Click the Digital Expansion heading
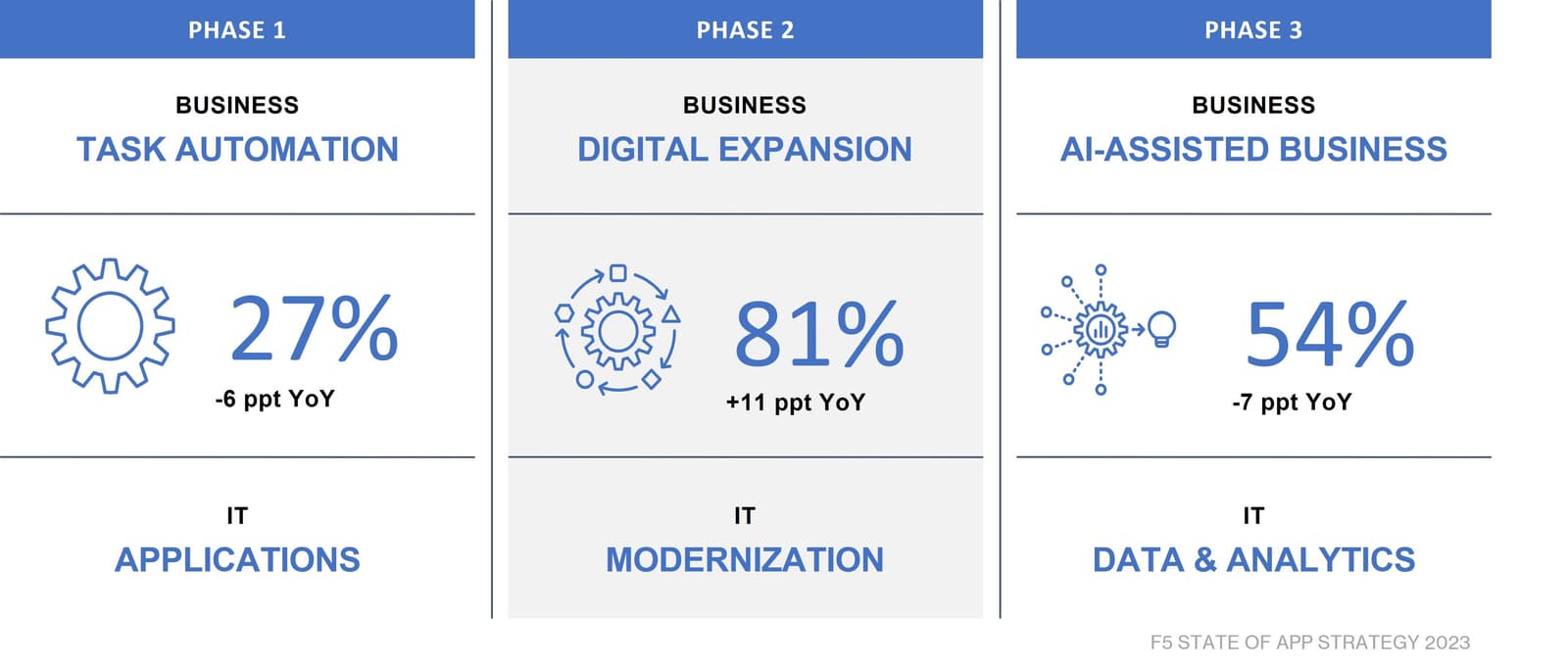Image resolution: width=1568 pixels, height=665 pixels. [745, 149]
